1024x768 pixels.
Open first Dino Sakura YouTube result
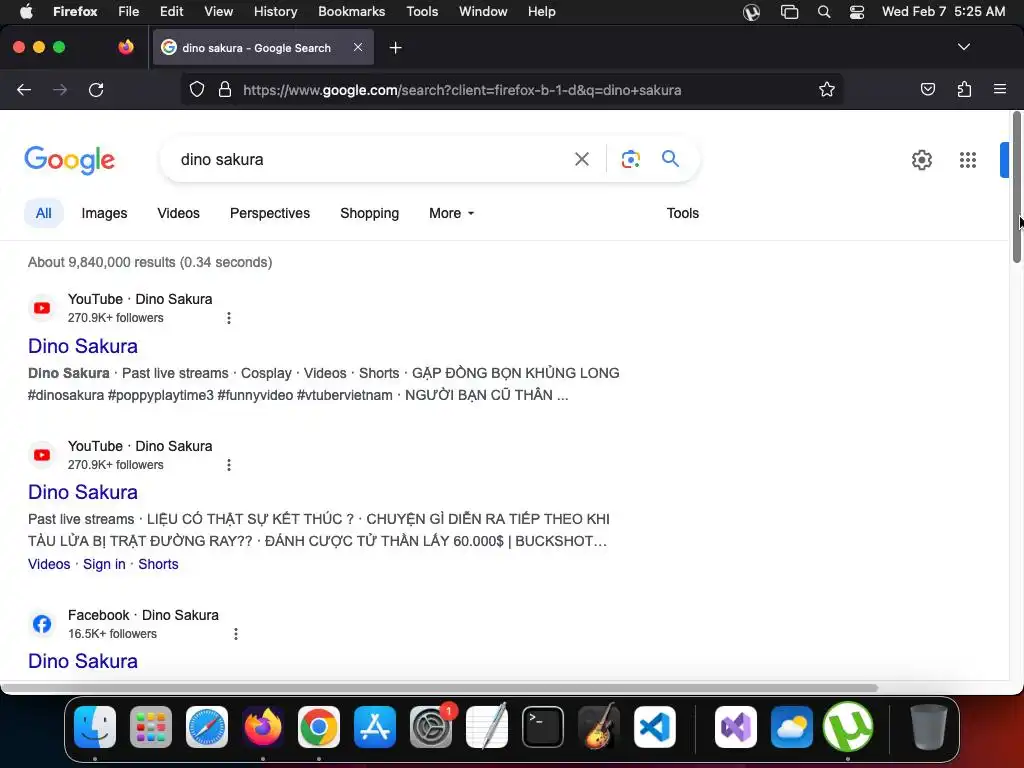click(x=83, y=346)
